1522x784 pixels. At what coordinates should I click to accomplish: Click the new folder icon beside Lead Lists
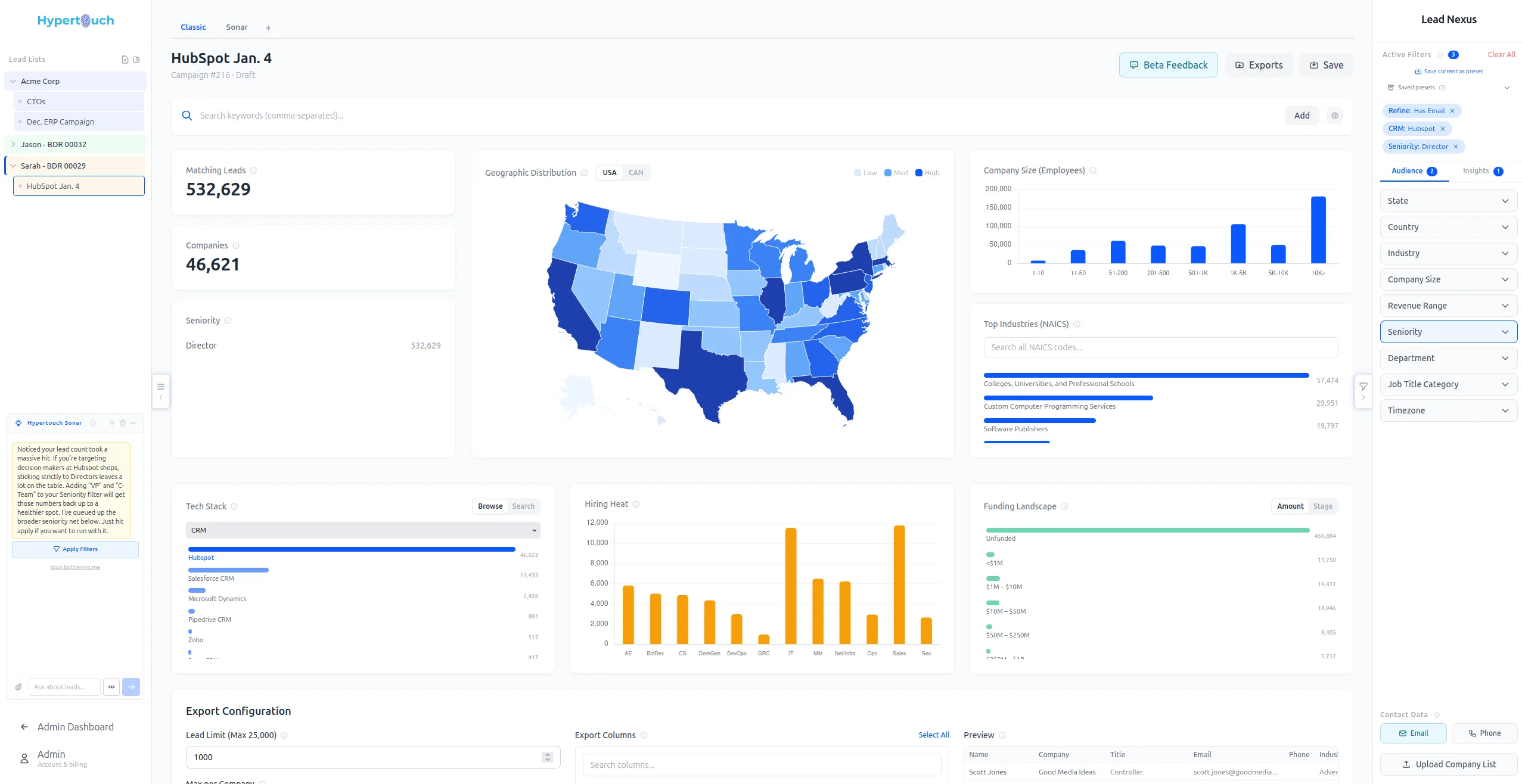(136, 60)
